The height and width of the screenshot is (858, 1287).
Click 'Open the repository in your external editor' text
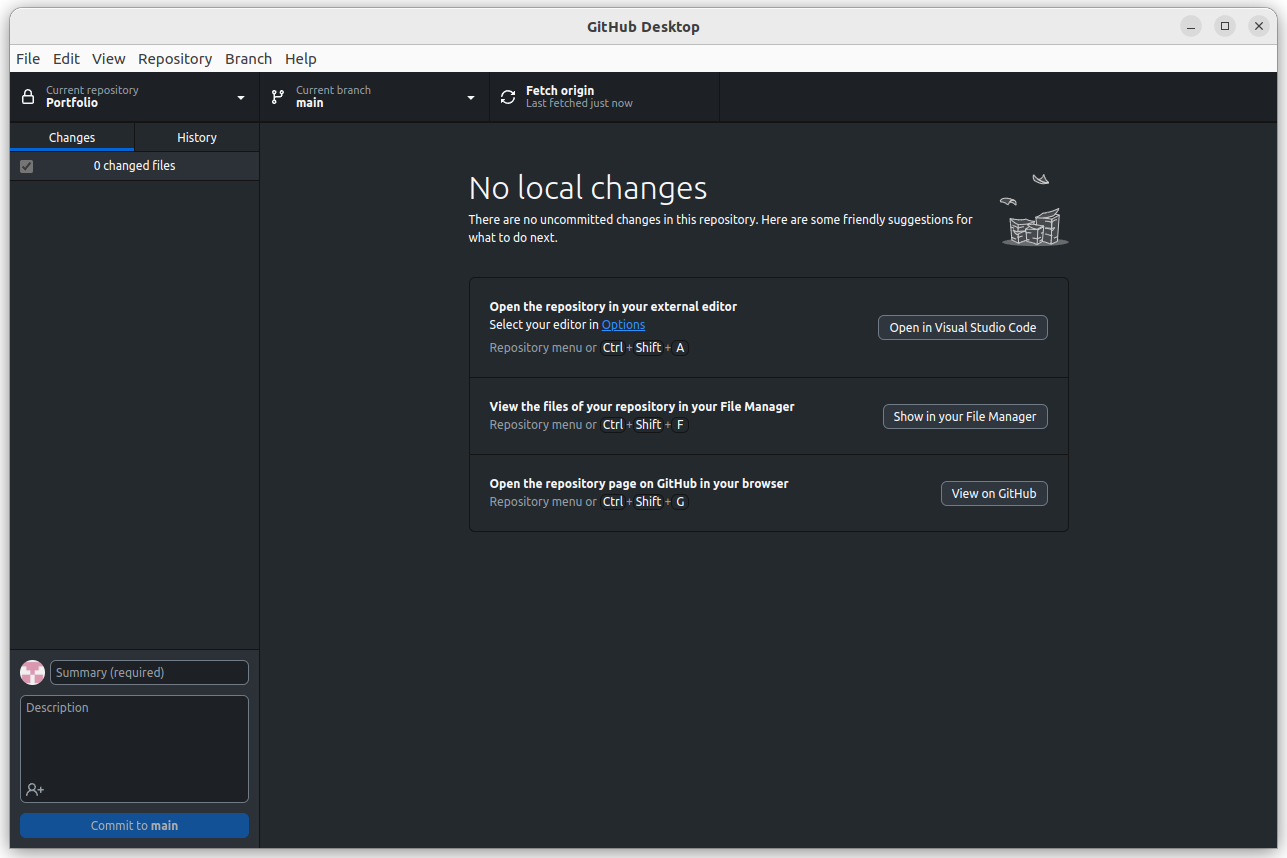(613, 307)
